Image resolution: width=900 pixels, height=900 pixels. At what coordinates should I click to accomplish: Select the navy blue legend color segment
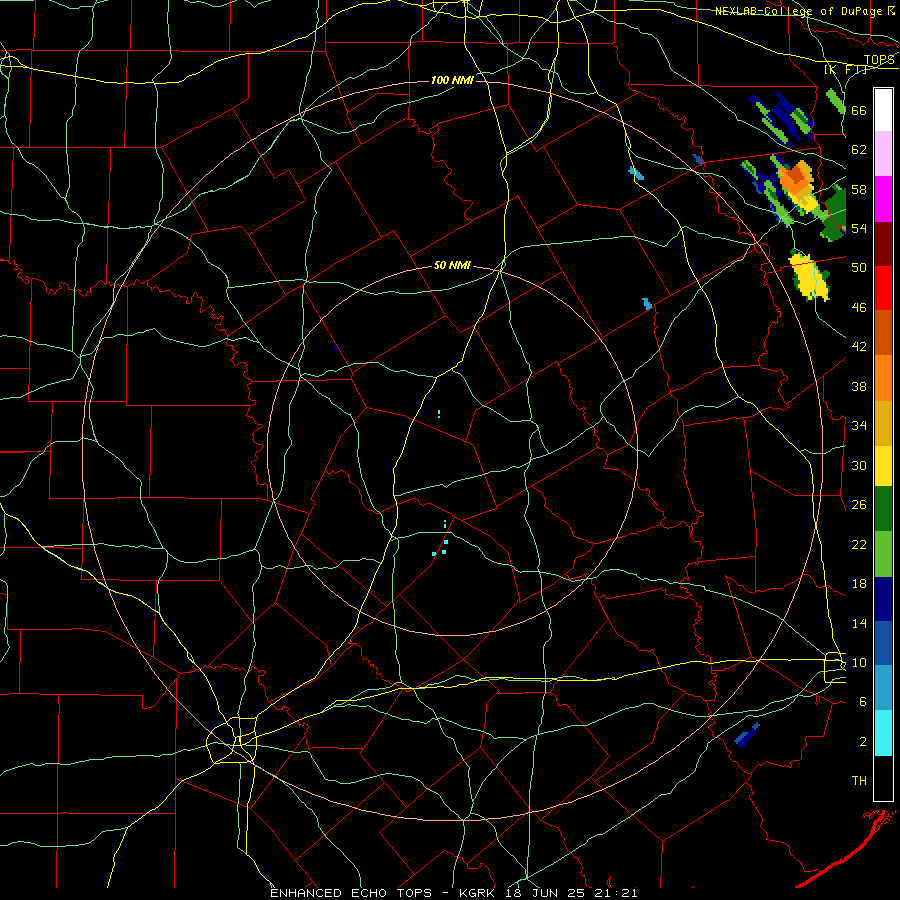(883, 599)
